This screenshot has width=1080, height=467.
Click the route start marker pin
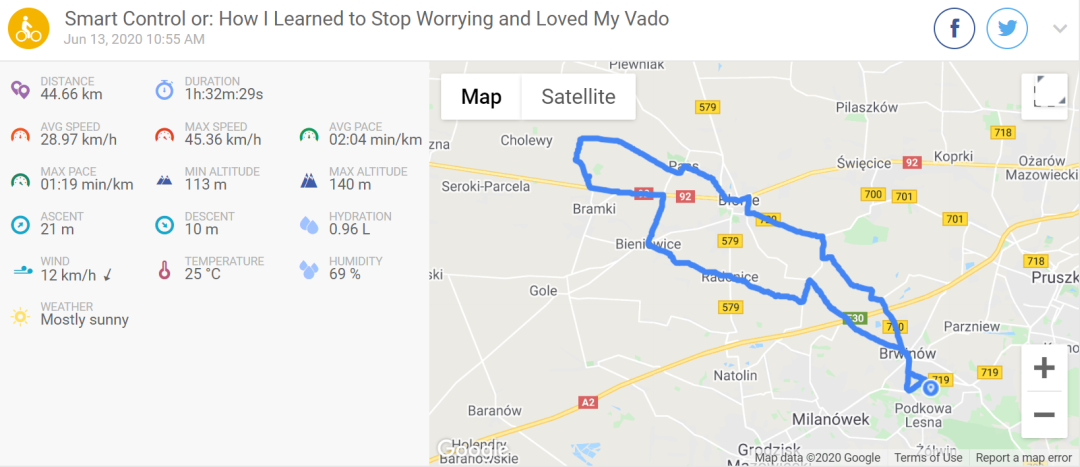click(x=931, y=388)
